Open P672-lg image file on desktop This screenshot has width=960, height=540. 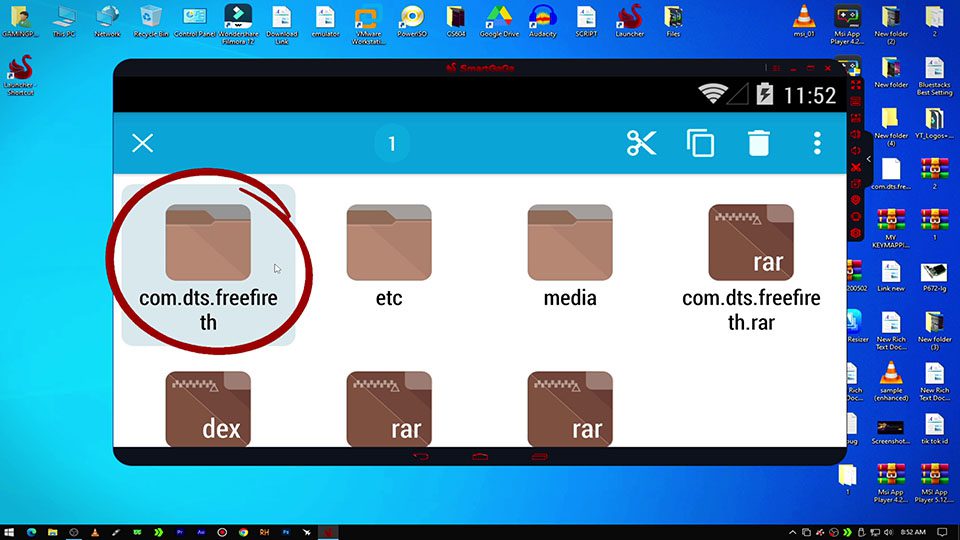click(934, 276)
